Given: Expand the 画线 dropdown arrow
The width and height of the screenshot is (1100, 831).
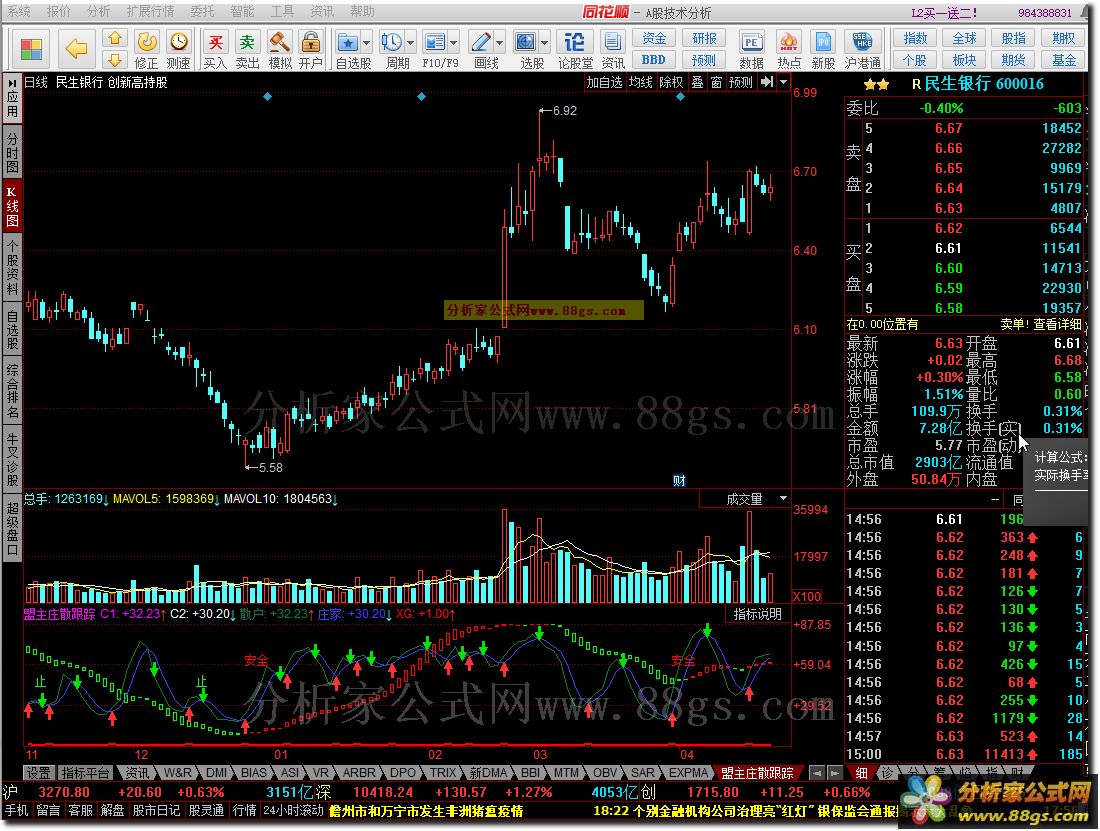Looking at the screenshot, I should [499, 43].
